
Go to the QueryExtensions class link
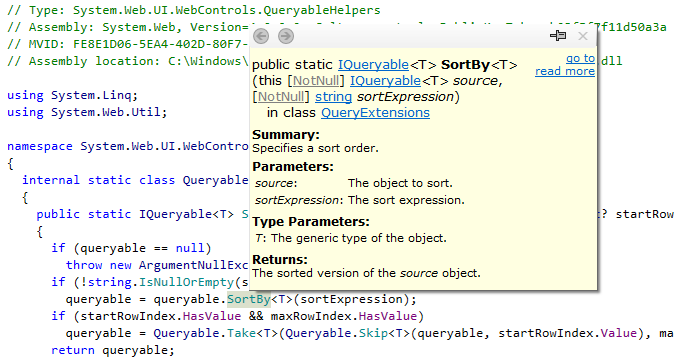click(x=375, y=113)
